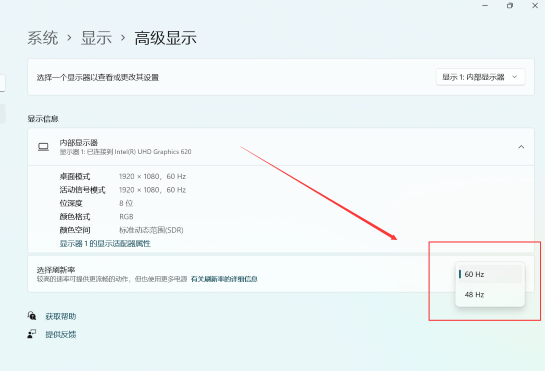This screenshot has height=371, width=545.
Task: Go back to 显示 in breadcrumb
Action: pyautogui.click(x=96, y=38)
